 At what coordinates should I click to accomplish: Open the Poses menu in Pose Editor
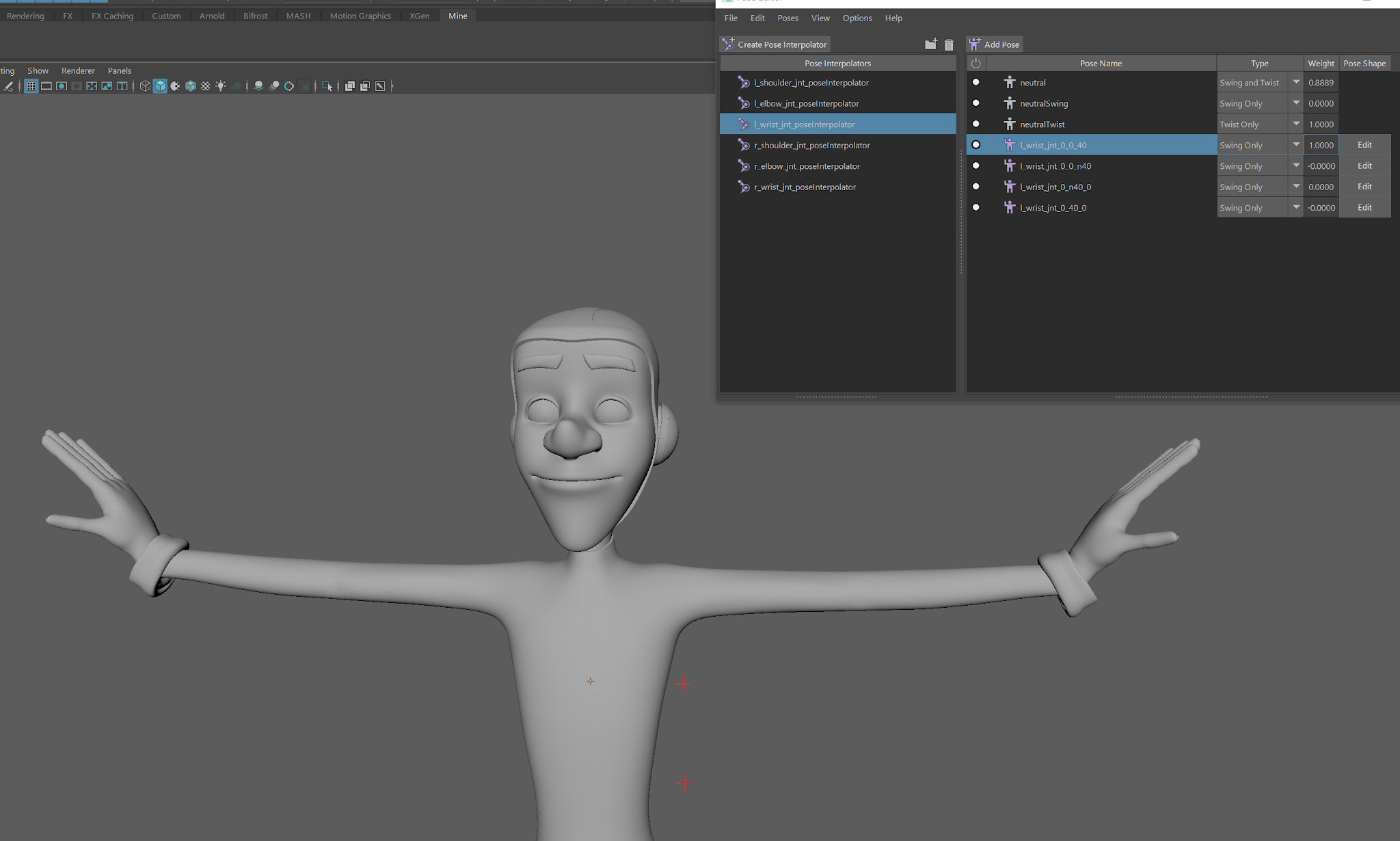(x=787, y=18)
